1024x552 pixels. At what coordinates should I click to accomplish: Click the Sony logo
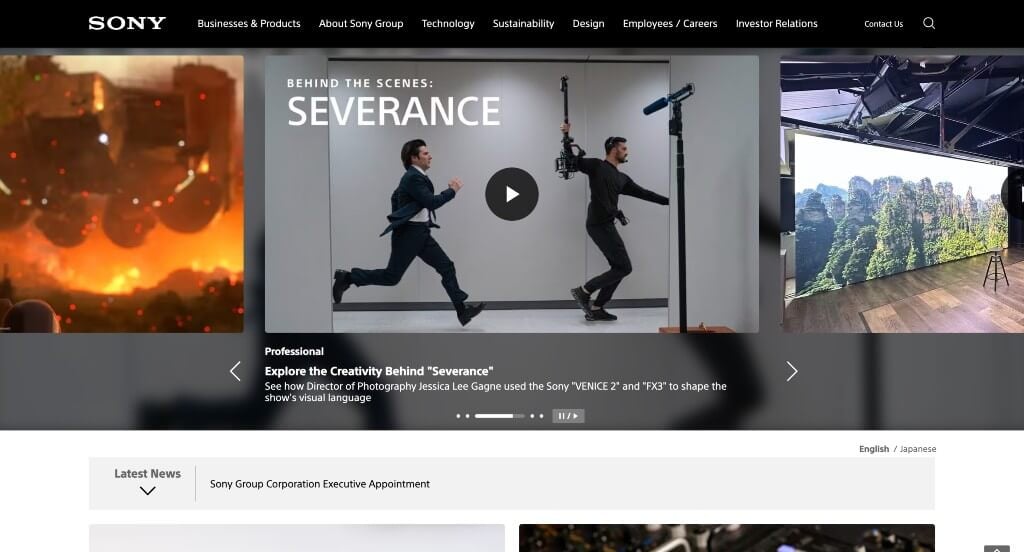127,24
